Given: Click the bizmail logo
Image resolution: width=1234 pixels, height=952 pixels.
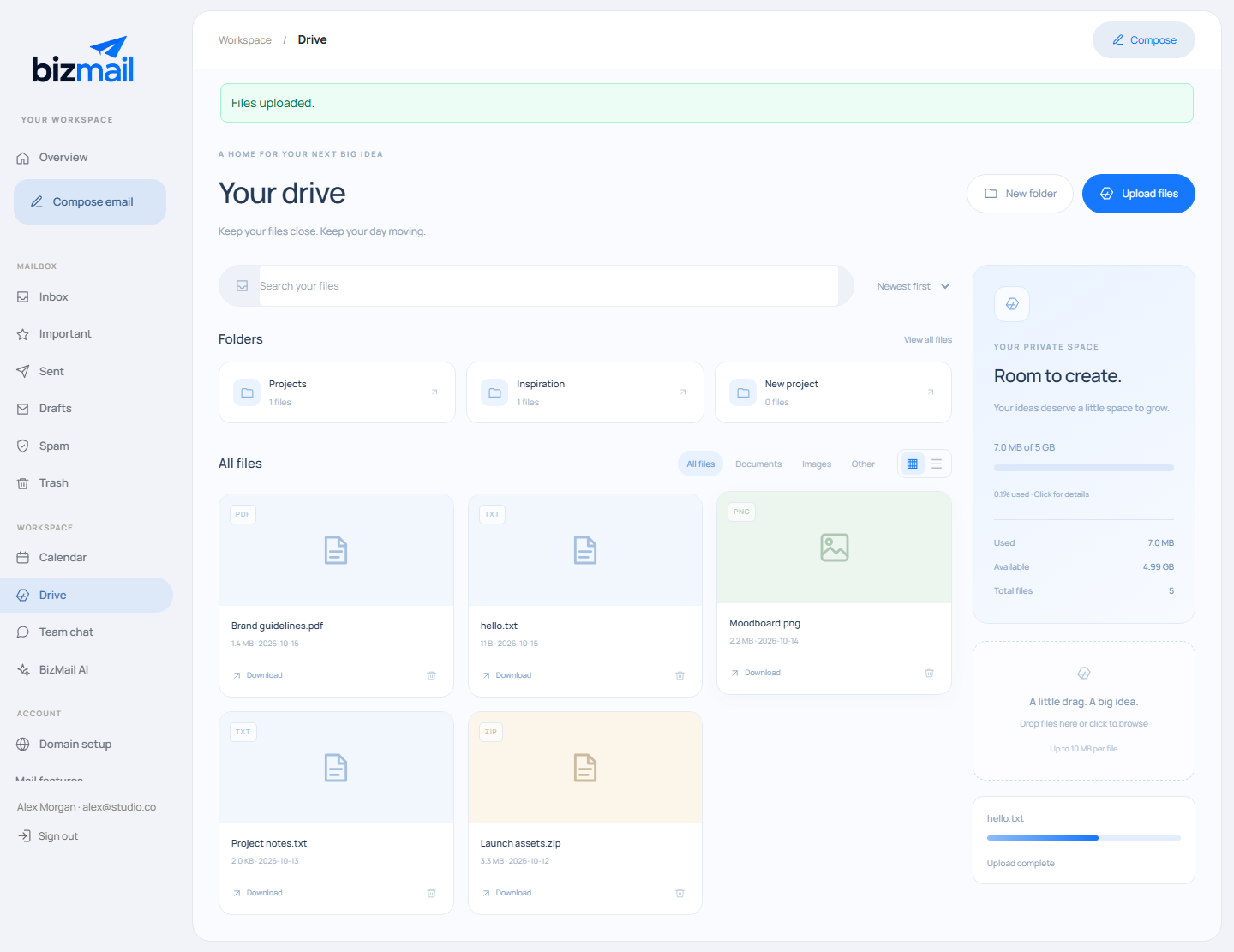Looking at the screenshot, I should 83,60.
